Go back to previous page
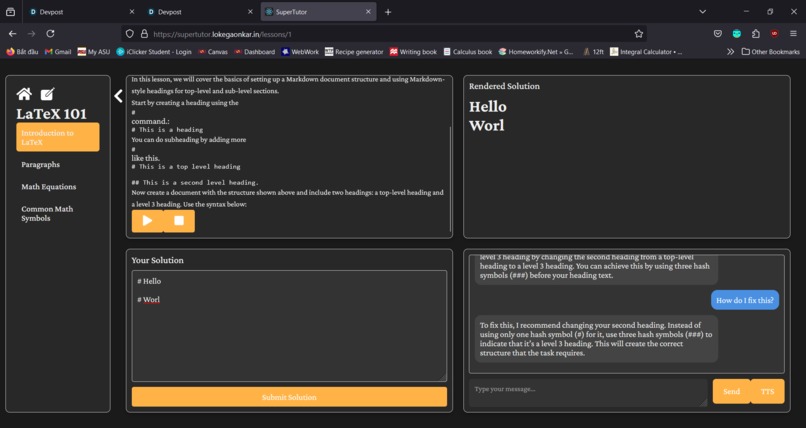806x428 pixels. [x=12, y=33]
